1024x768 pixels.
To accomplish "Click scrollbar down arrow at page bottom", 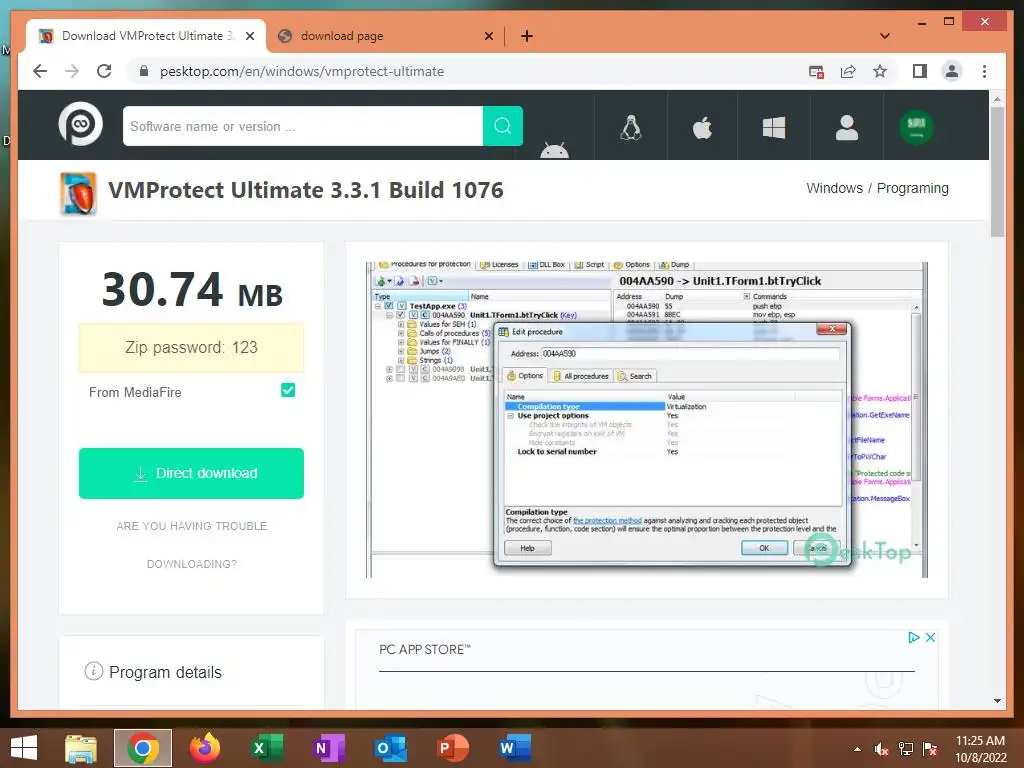I will [997, 700].
